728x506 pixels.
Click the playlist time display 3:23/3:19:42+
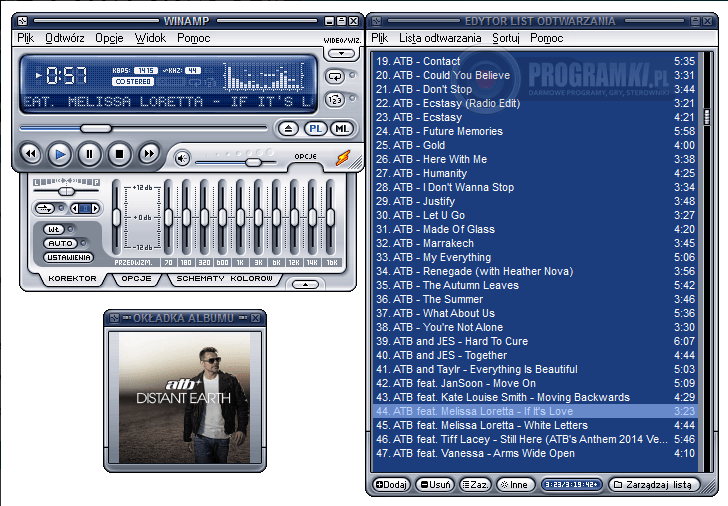(x=572, y=485)
